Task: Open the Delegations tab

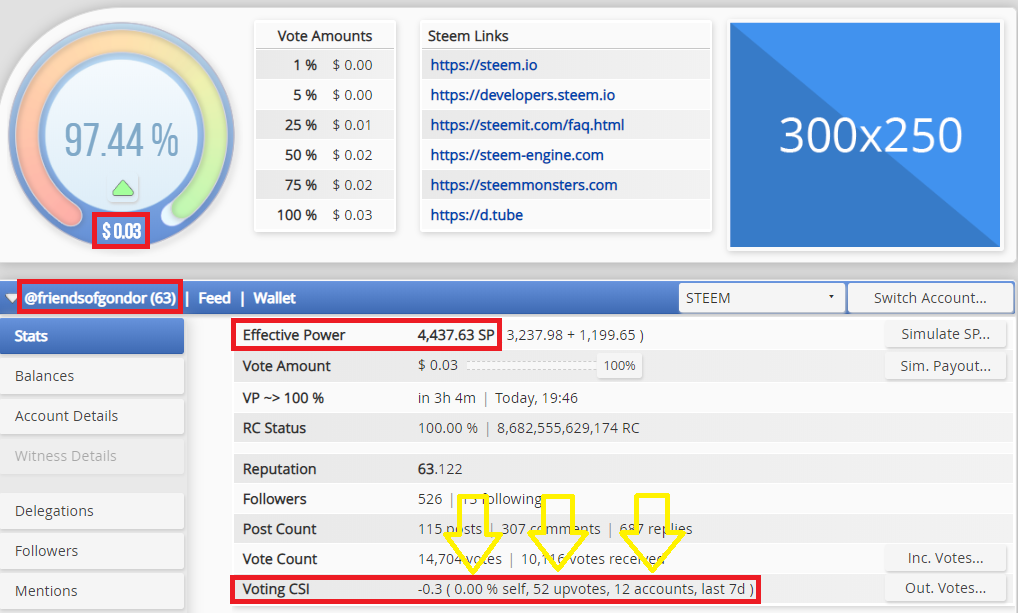Action: pos(92,511)
